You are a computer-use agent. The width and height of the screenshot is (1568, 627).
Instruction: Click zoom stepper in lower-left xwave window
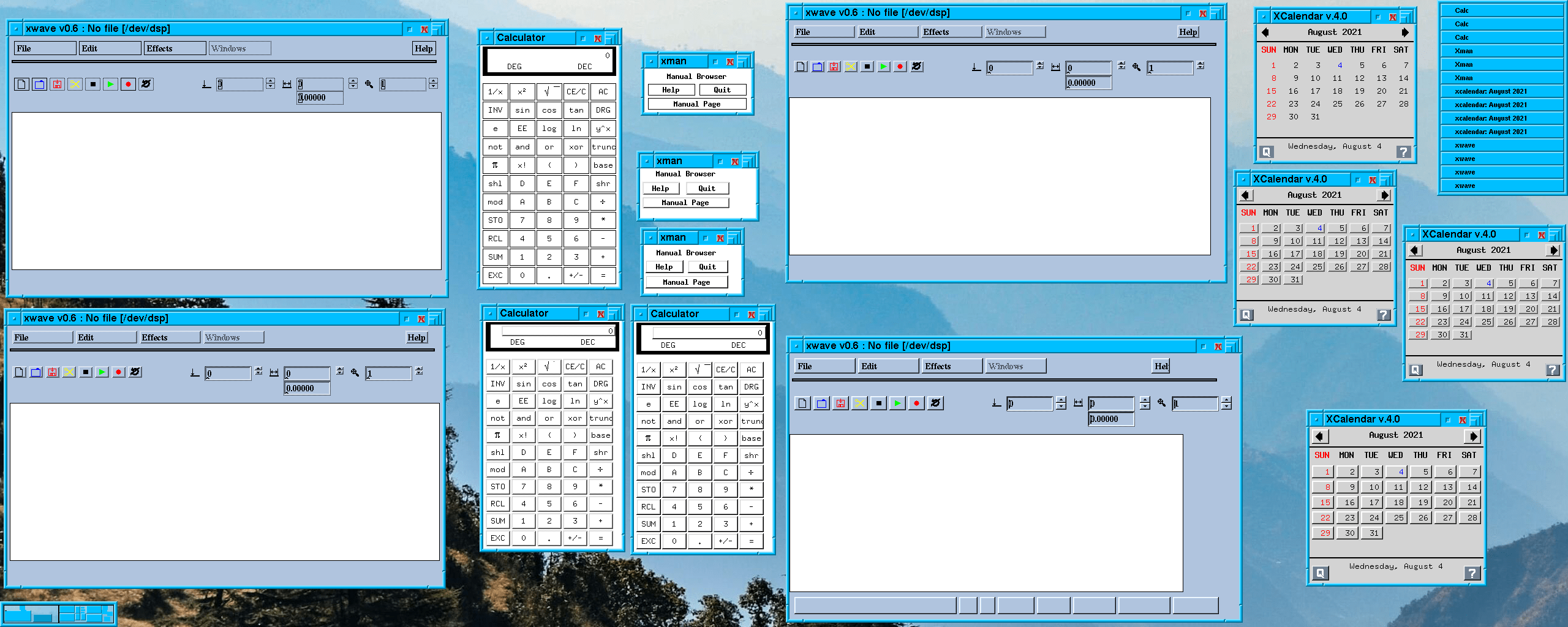pyautogui.click(x=419, y=372)
